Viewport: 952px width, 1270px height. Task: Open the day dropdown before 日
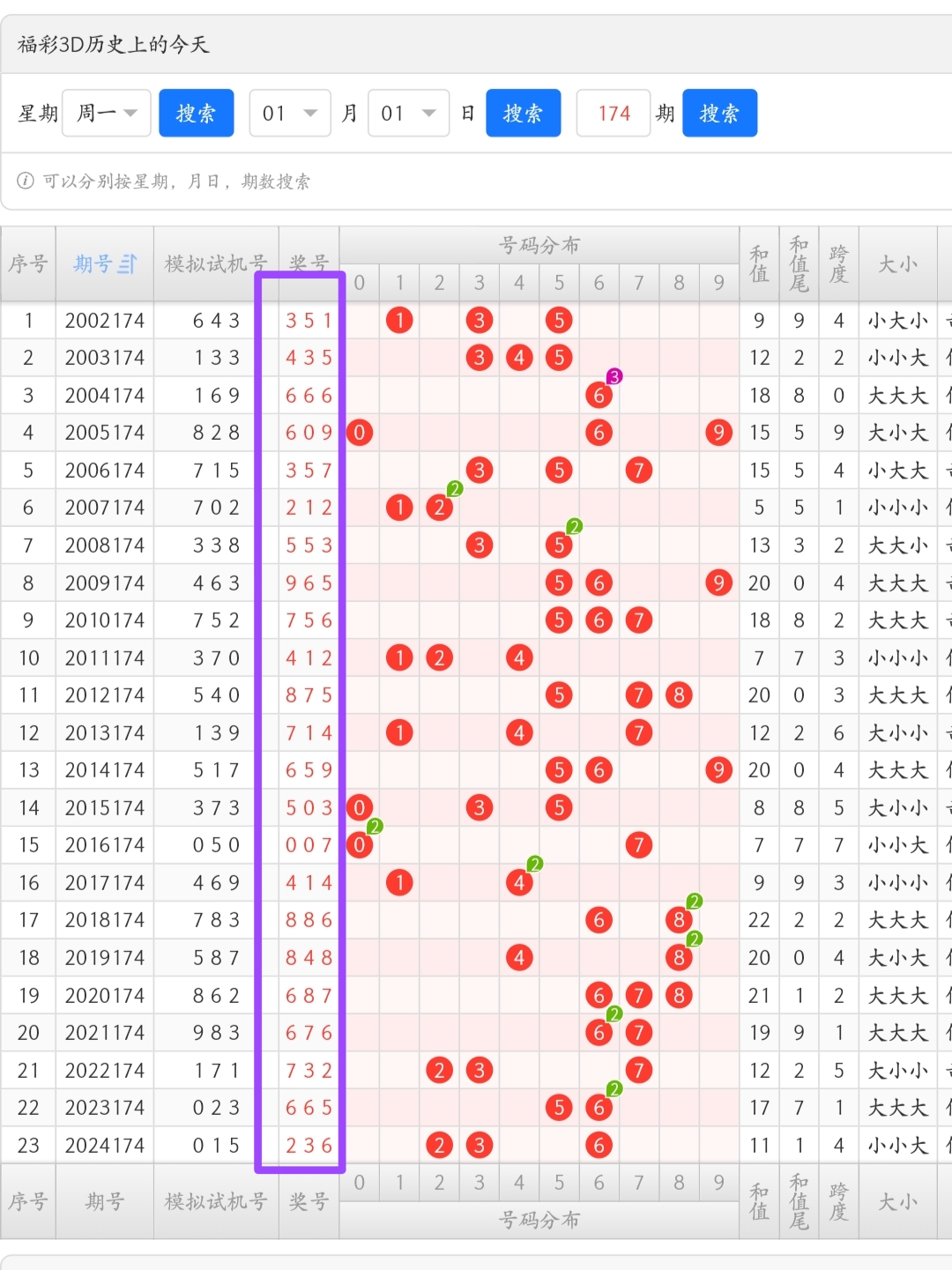tap(409, 113)
